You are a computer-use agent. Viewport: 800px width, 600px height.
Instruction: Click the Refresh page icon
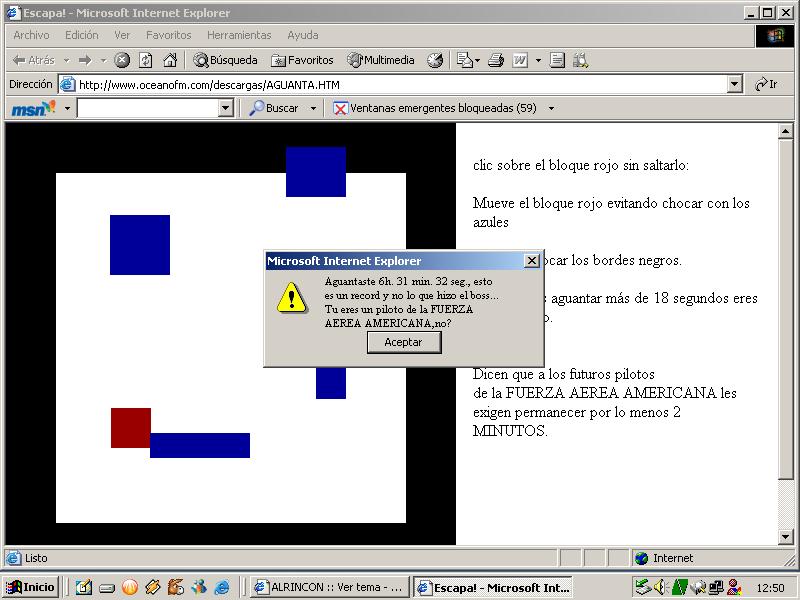coord(145,60)
